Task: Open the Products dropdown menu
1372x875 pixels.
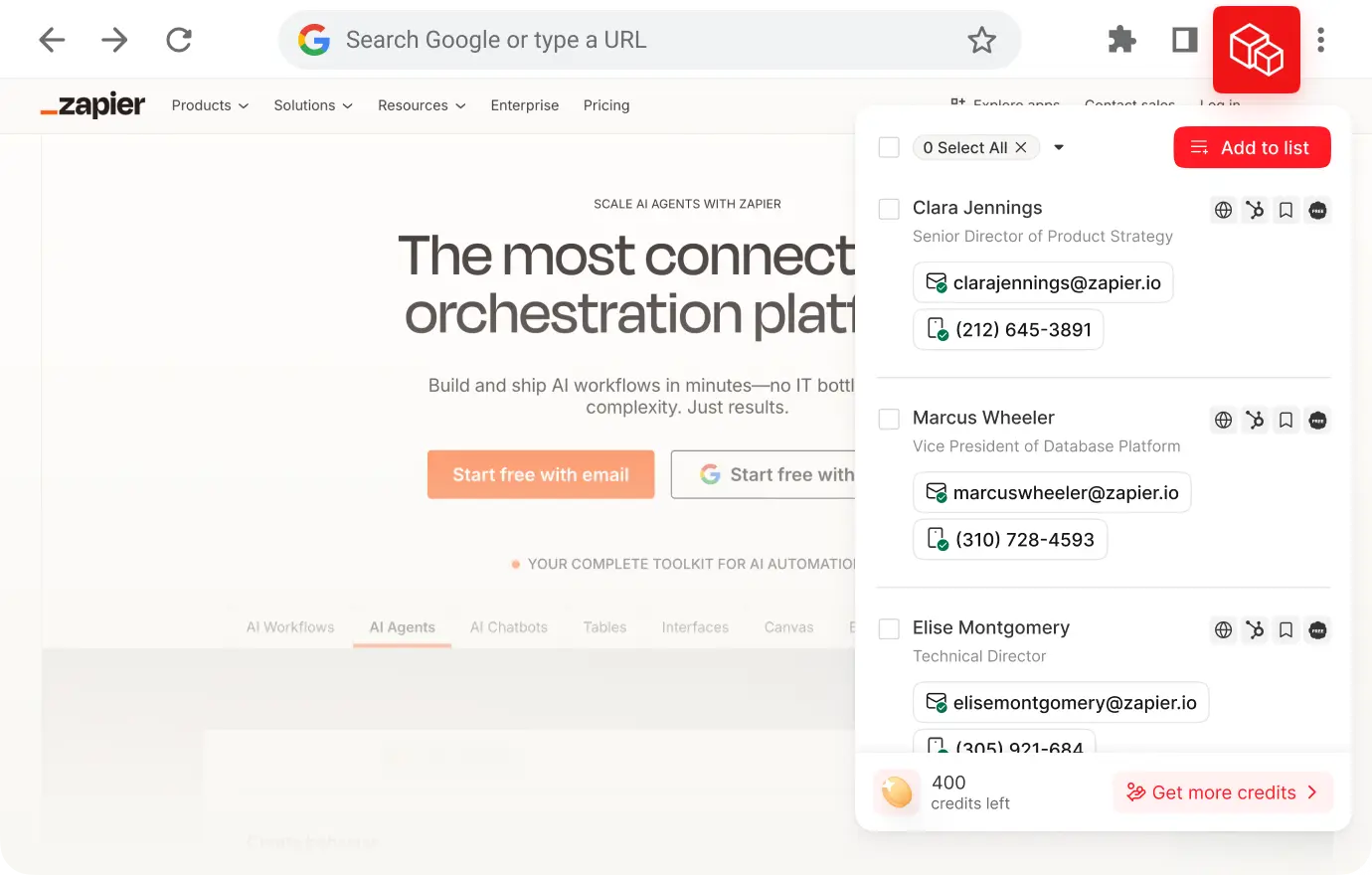Action: pos(210,105)
